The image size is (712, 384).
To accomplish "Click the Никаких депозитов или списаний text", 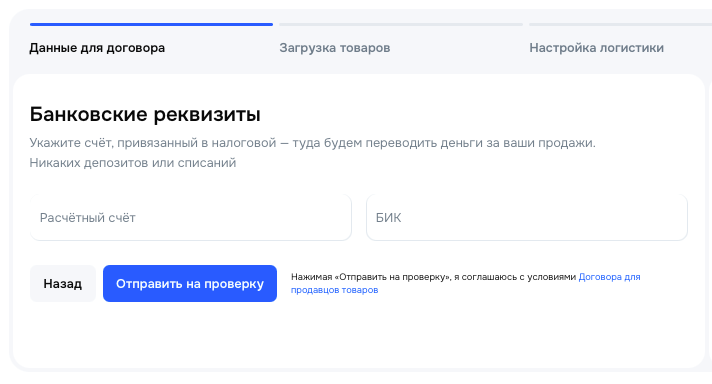I will (133, 163).
